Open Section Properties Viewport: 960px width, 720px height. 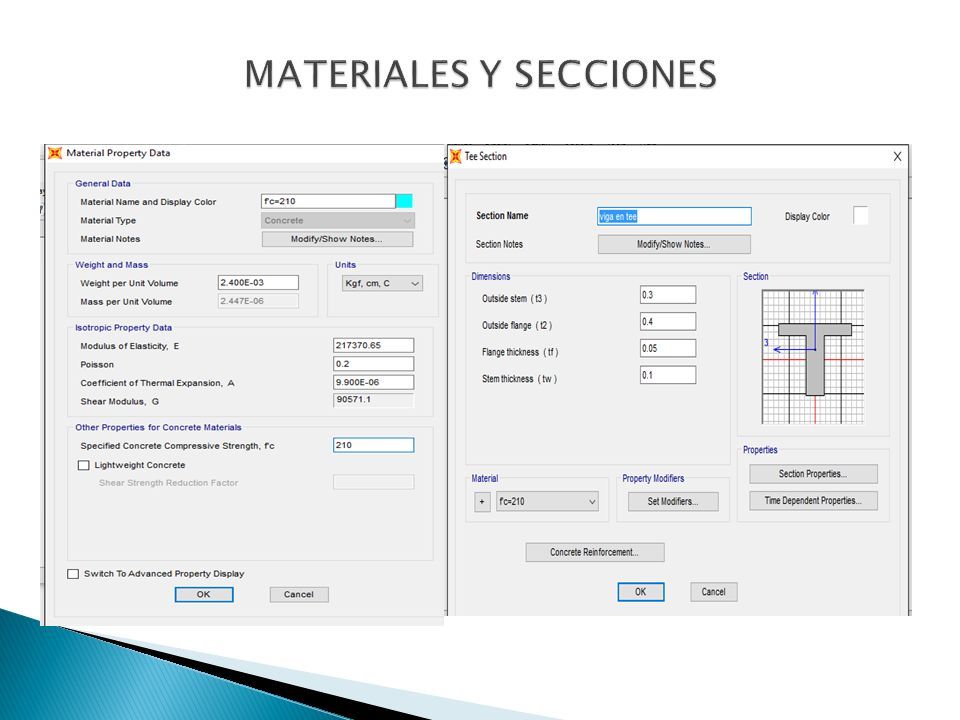tap(813, 474)
